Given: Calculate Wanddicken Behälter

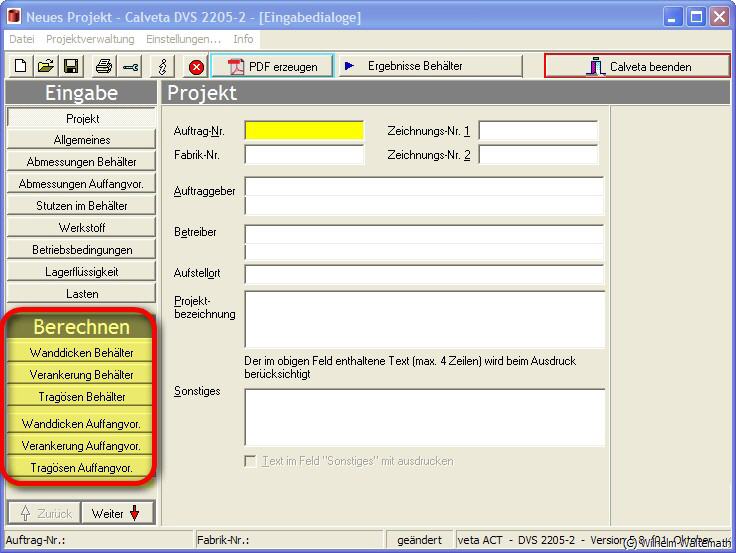Looking at the screenshot, I should 82,353.
